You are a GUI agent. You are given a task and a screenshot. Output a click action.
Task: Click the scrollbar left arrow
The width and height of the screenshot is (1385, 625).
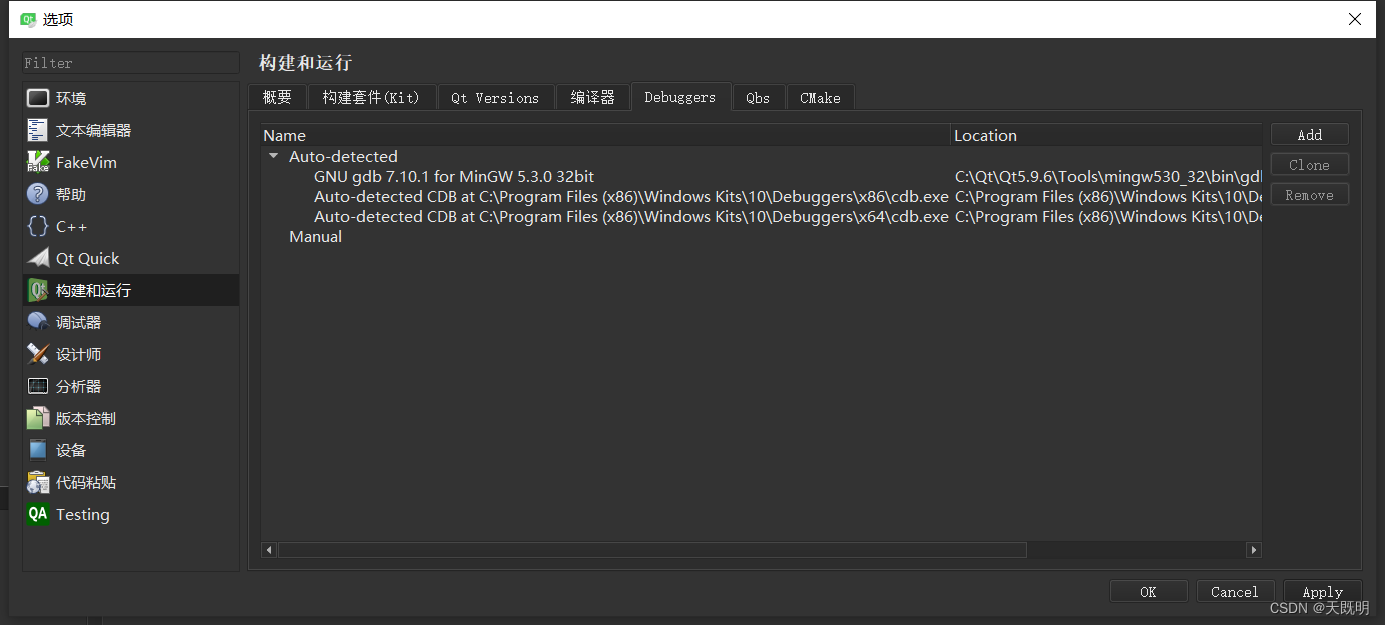[269, 550]
